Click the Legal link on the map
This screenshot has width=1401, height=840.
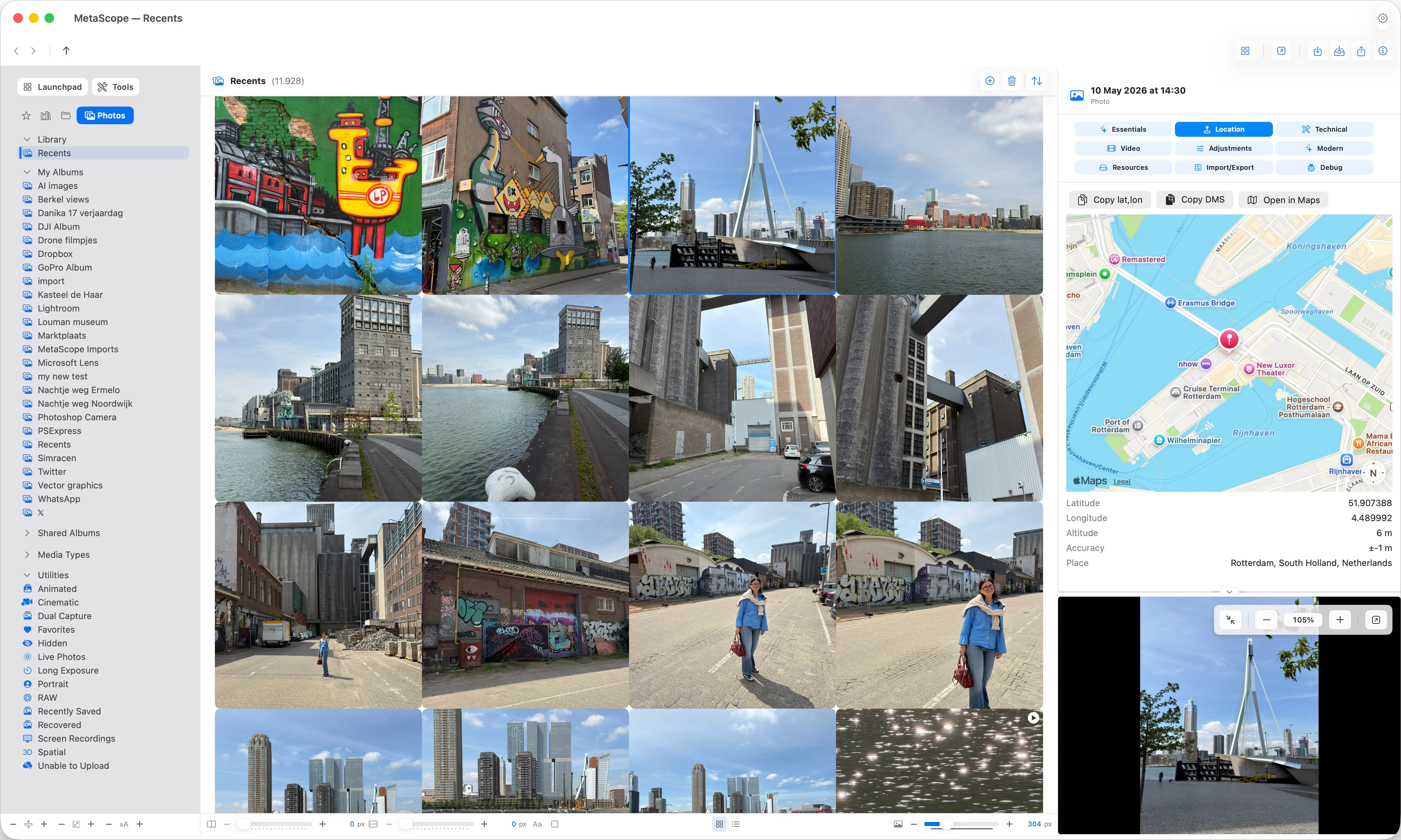click(x=1122, y=482)
